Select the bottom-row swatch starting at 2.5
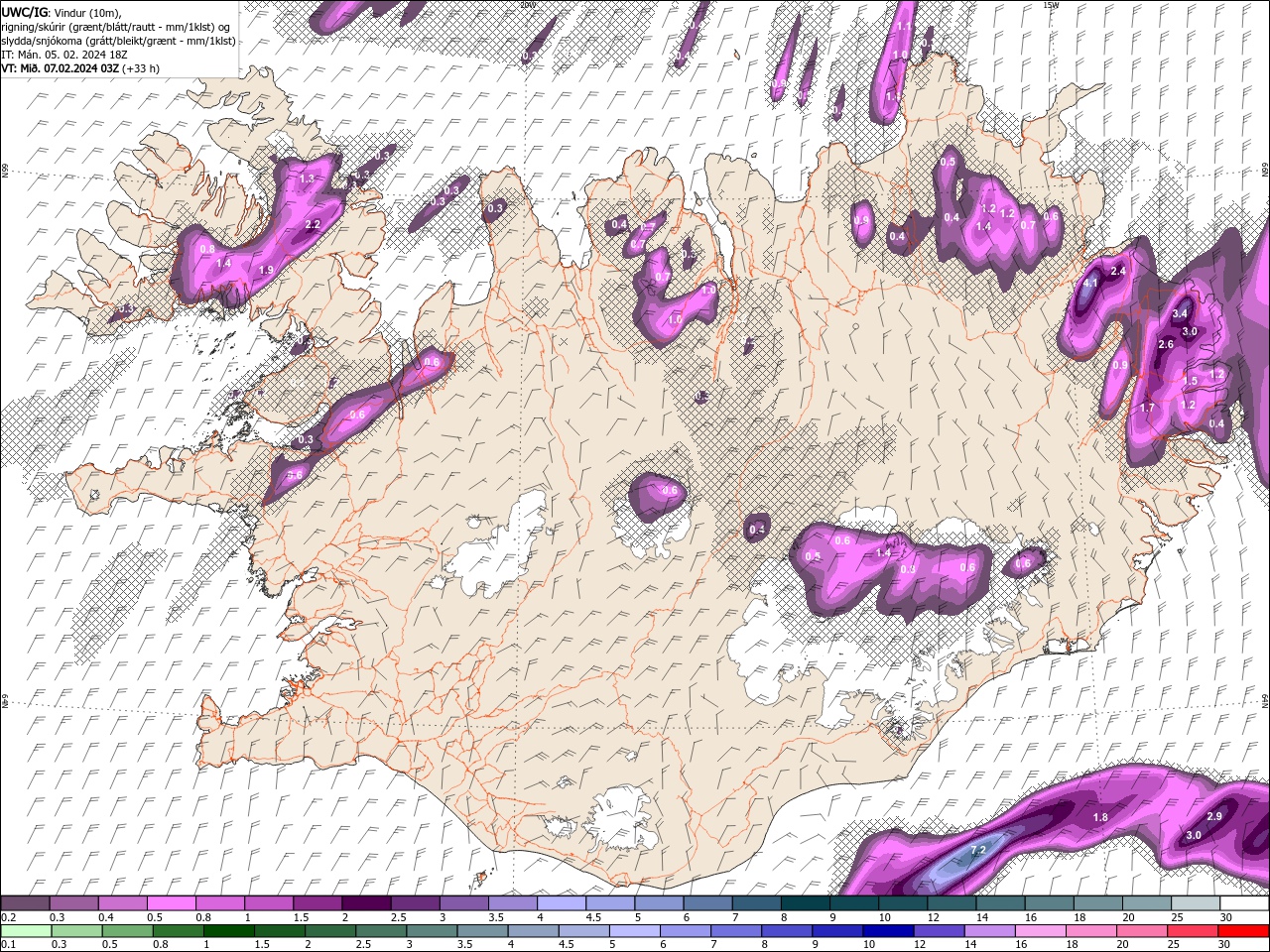The width and height of the screenshot is (1270, 952). click(x=381, y=931)
